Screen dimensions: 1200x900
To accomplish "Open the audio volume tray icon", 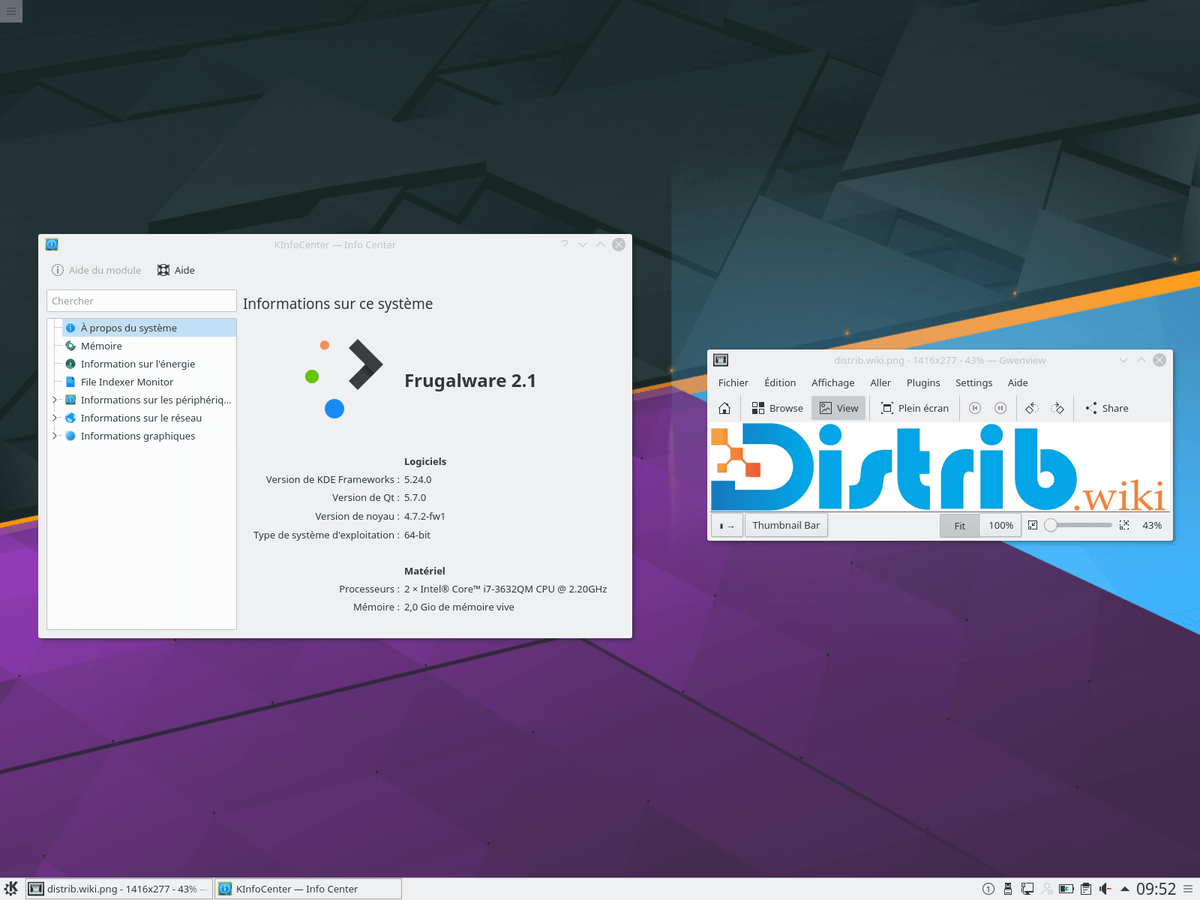I will pyautogui.click(x=1105, y=889).
